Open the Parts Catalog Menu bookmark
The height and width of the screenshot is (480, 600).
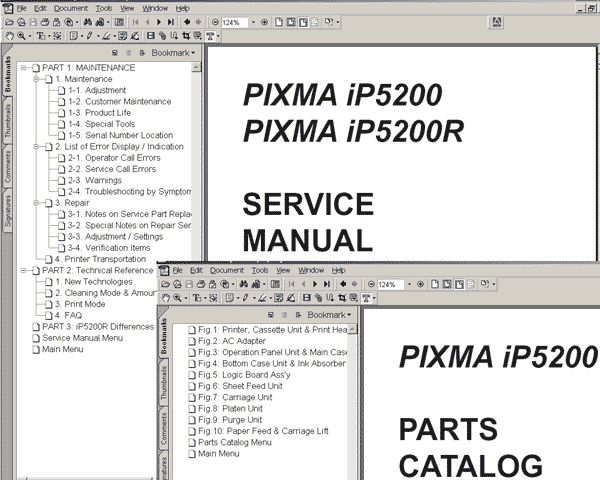point(235,442)
